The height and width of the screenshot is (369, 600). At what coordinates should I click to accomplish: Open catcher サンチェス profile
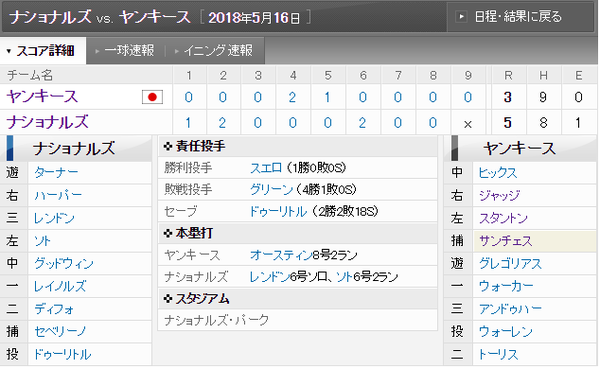[x=505, y=241]
